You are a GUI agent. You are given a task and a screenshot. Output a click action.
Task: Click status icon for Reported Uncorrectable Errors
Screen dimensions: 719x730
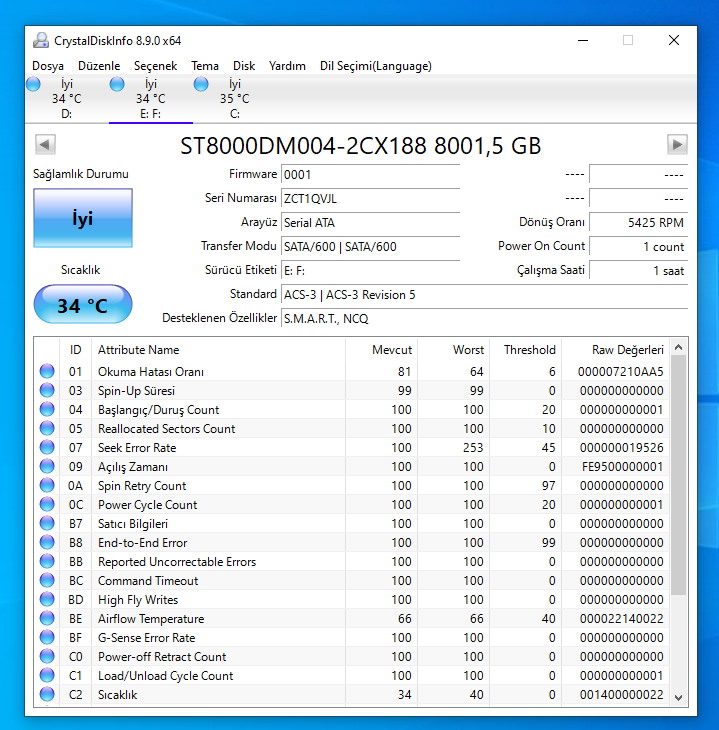click(47, 561)
